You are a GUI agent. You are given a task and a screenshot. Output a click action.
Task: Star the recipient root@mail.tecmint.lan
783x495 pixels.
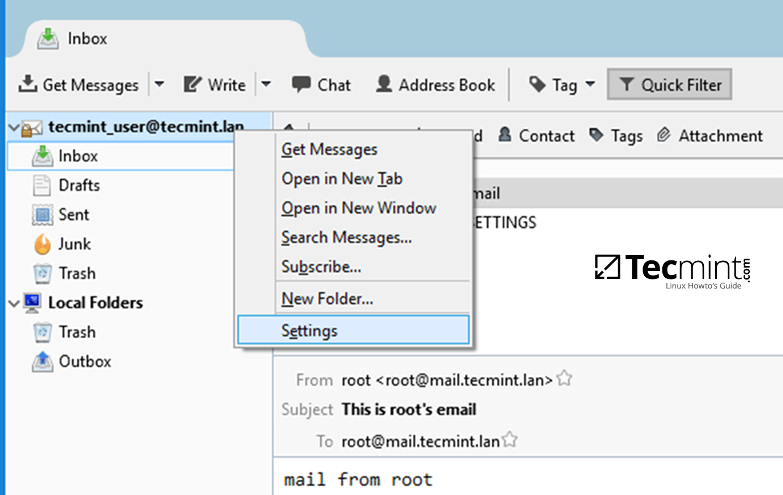tap(510, 440)
